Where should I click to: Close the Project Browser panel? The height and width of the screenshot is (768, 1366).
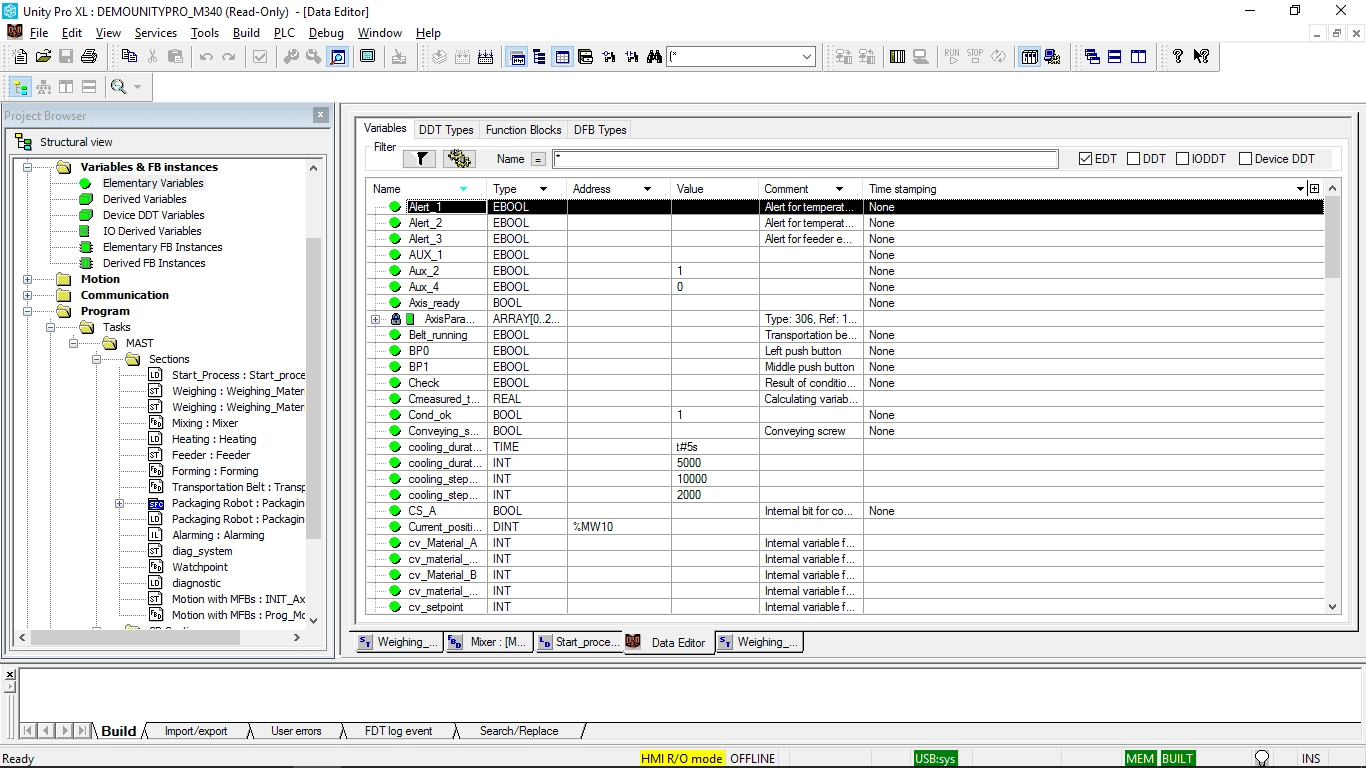click(321, 115)
